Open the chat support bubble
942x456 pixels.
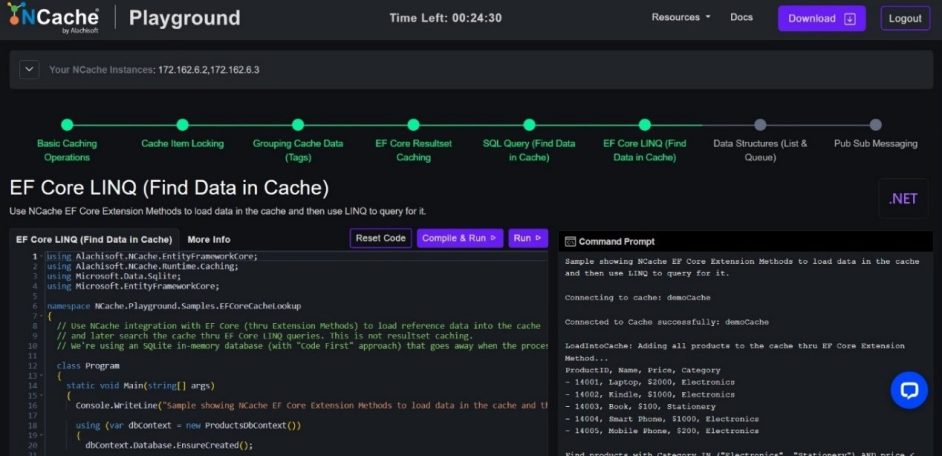909,390
